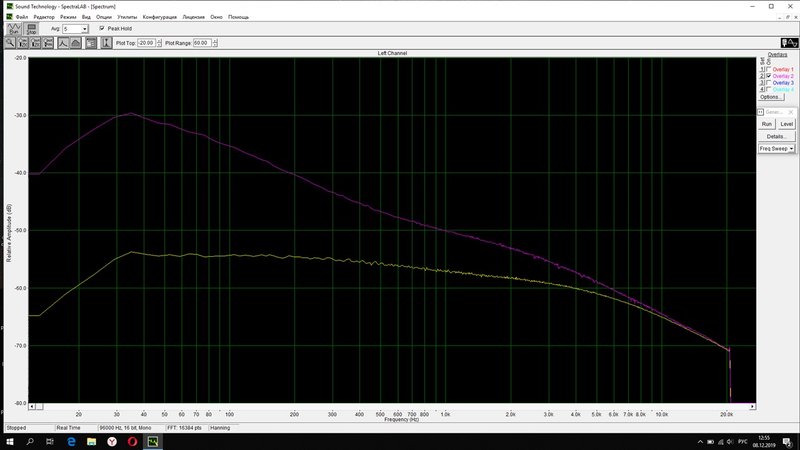Image resolution: width=800 pixels, height=450 pixels.
Task: Close the generator panel
Action: pos(791,112)
